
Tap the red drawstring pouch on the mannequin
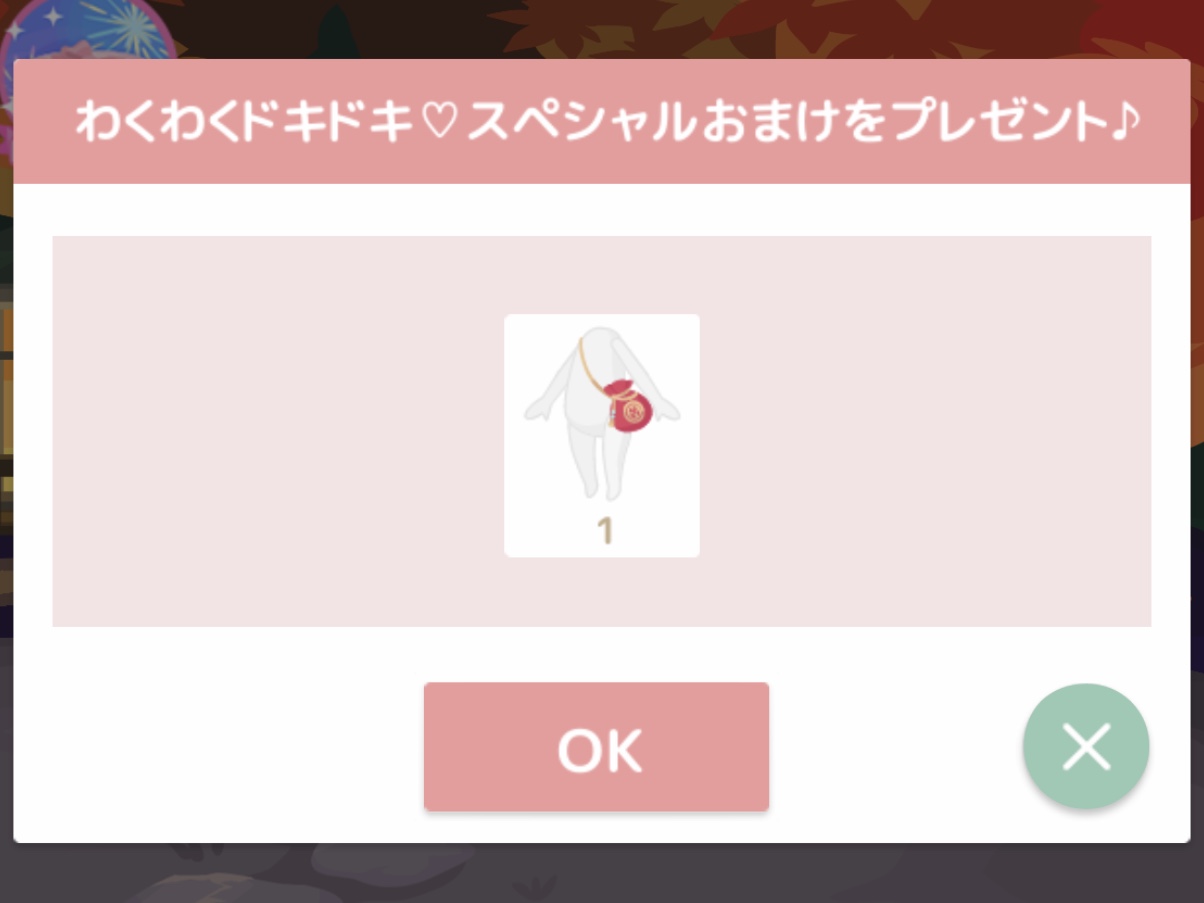[x=629, y=407]
